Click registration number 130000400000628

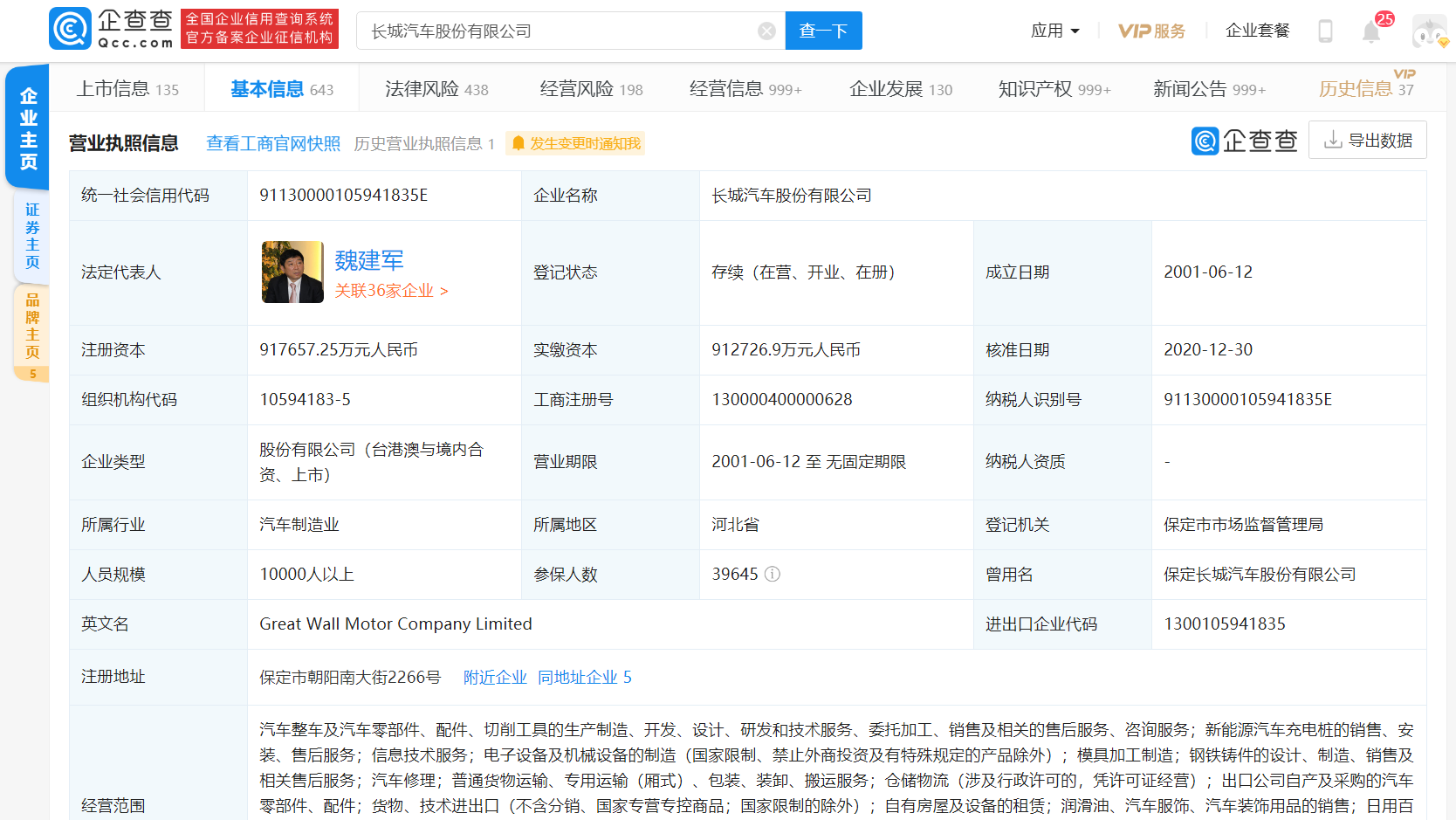tap(782, 400)
